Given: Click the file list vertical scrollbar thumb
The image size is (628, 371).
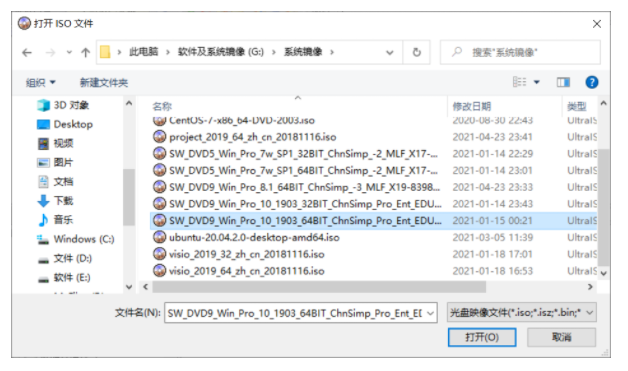Looking at the screenshot, I should 603,208.
